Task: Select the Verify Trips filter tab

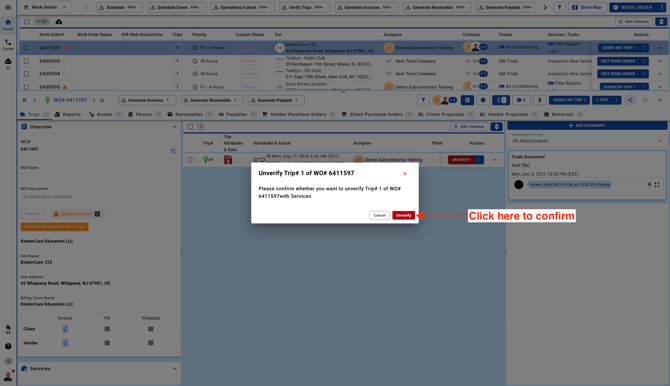Action: pos(304,7)
